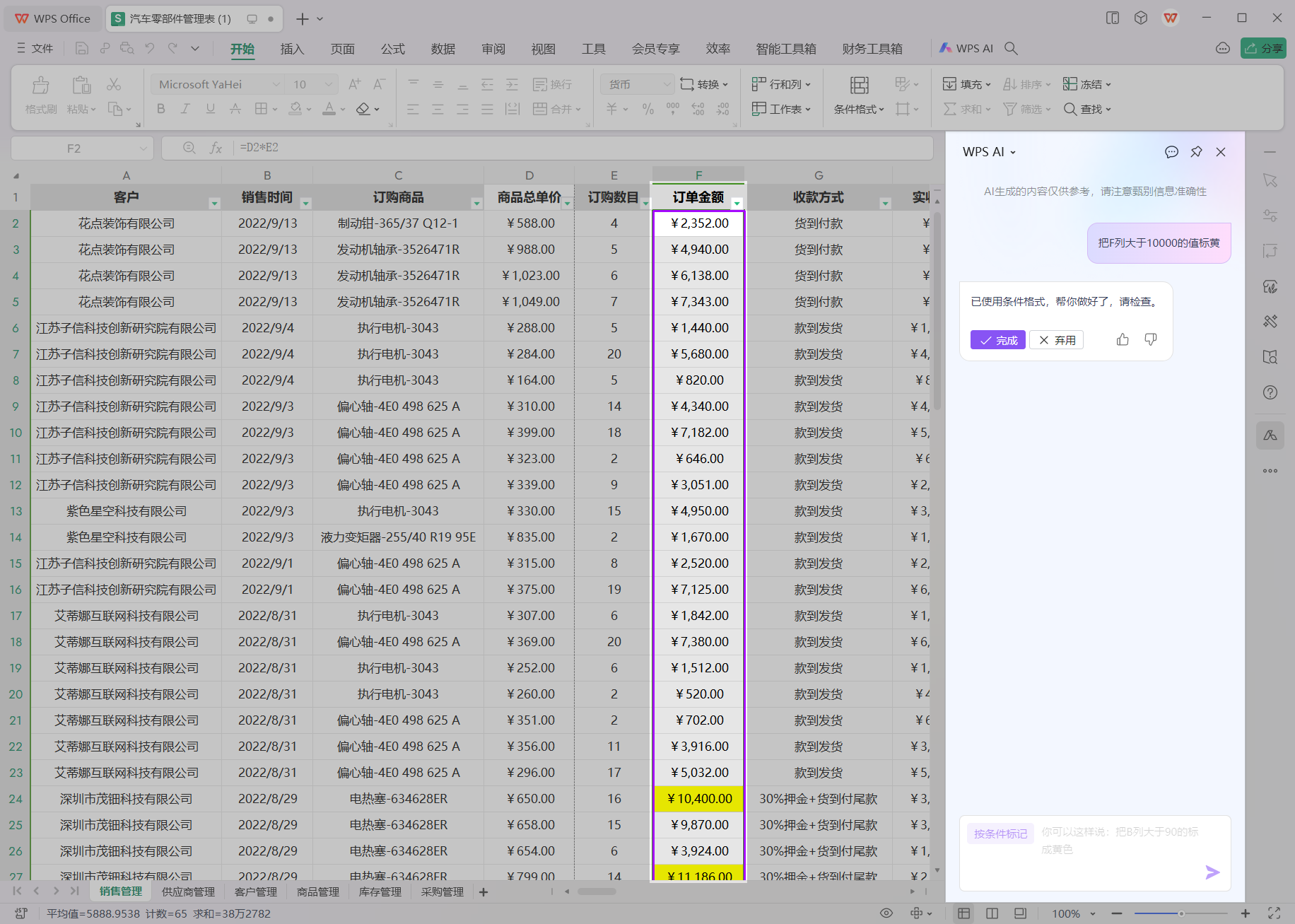Image resolution: width=1295 pixels, height=924 pixels.
Task: Click the font color swatch
Action: pos(329,109)
